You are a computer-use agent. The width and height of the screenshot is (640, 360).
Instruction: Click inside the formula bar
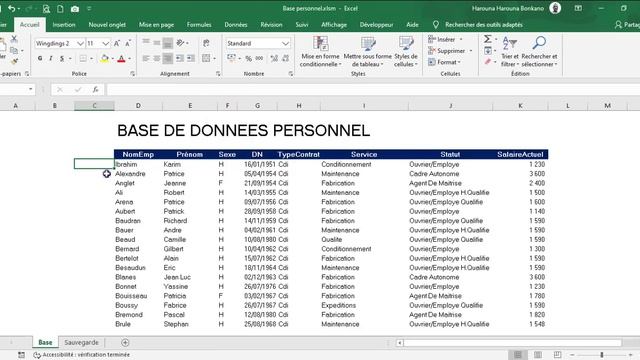(372, 89)
